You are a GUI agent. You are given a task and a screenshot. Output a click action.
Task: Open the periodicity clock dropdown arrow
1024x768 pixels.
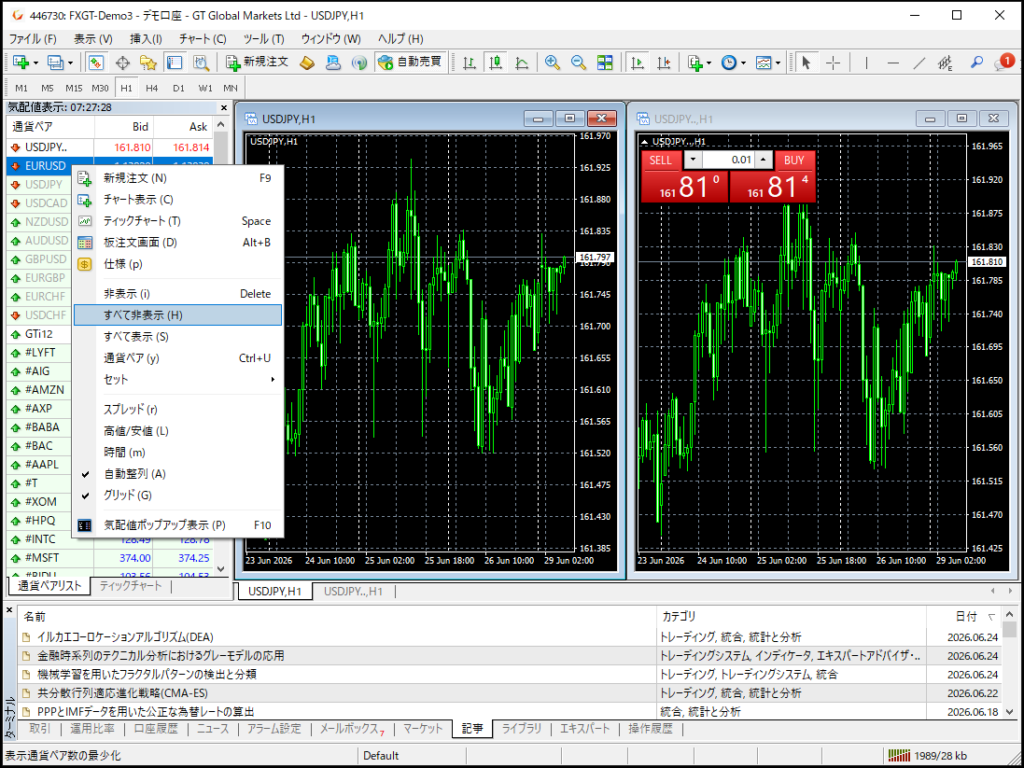coord(743,63)
